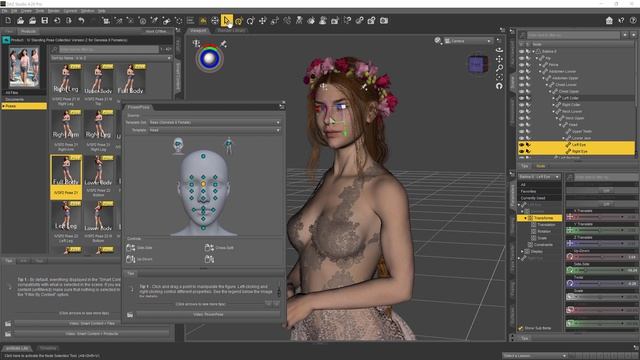This screenshot has height=360, width=640.
Task: Open the Render menu
Action: pyautogui.click(x=53, y=11)
